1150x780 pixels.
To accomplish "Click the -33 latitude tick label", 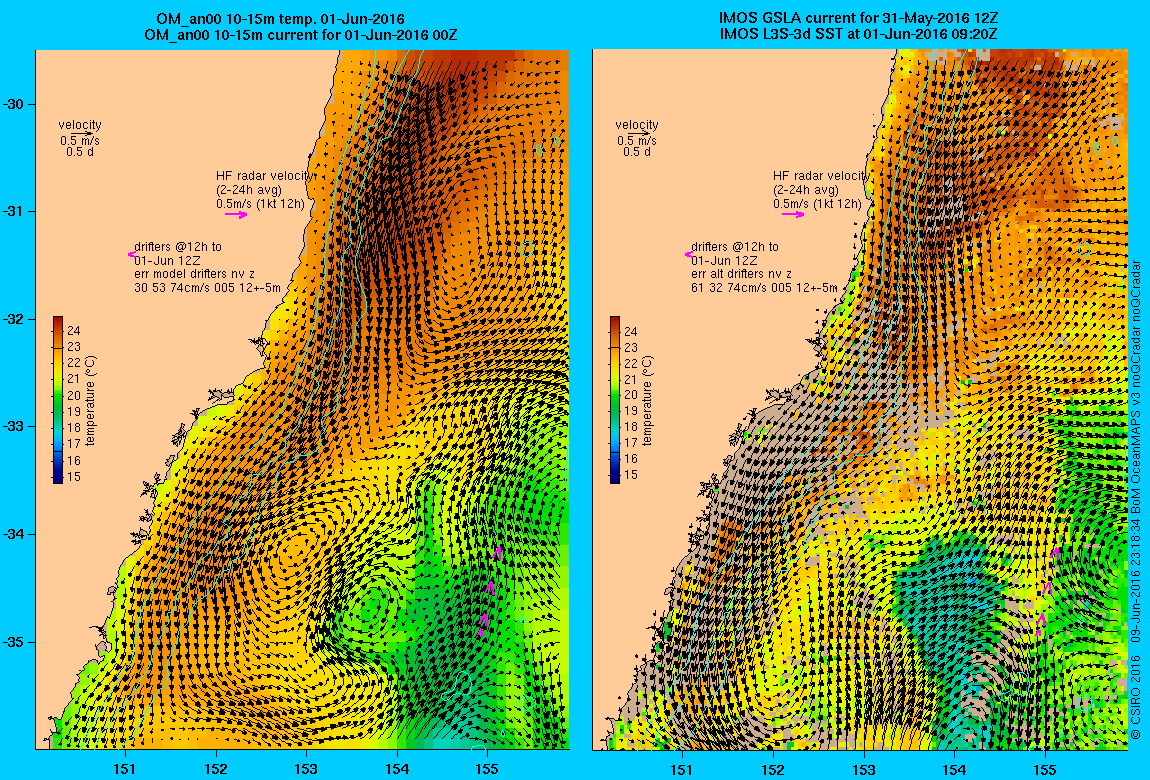I will [14, 427].
